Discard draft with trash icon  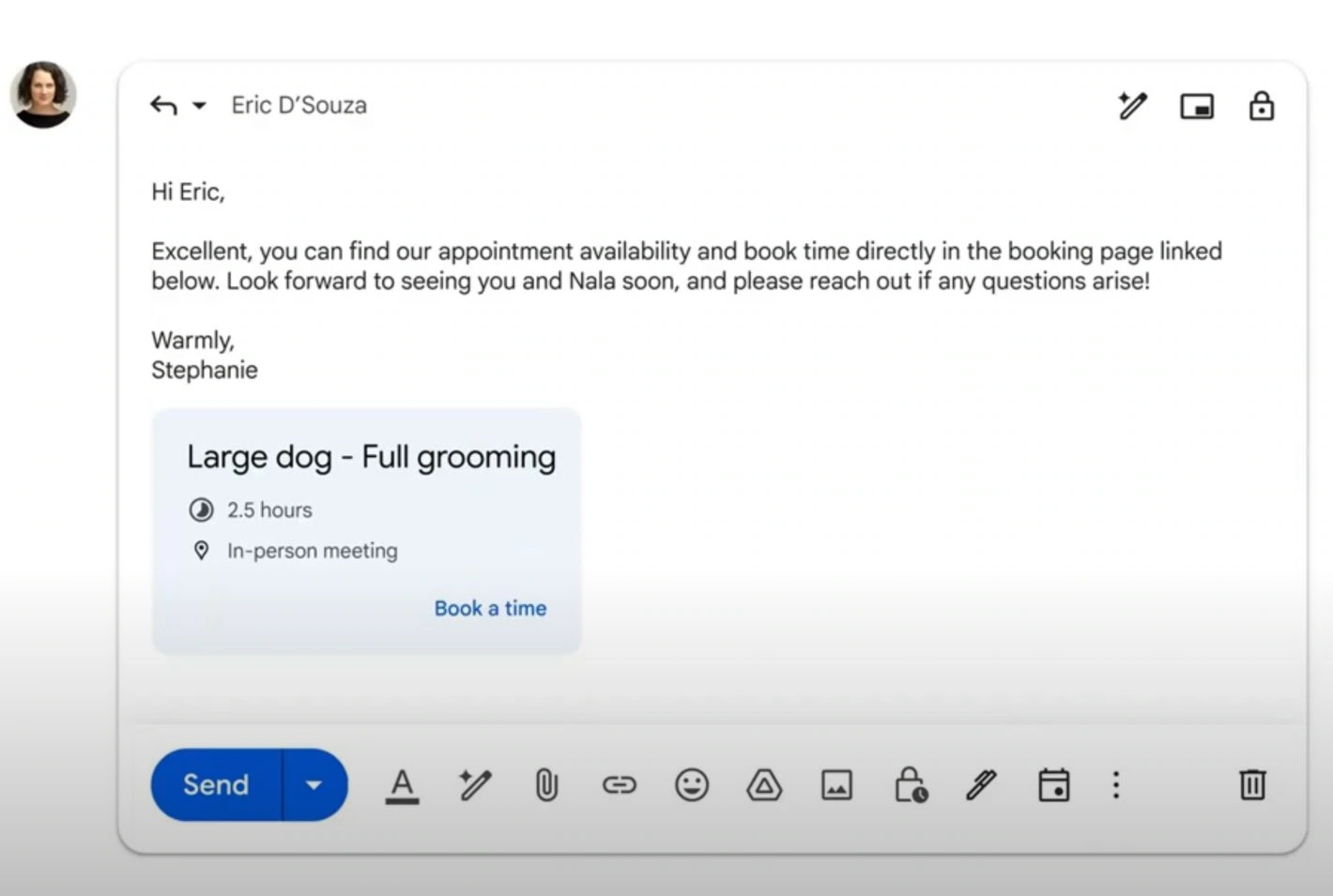tap(1252, 784)
